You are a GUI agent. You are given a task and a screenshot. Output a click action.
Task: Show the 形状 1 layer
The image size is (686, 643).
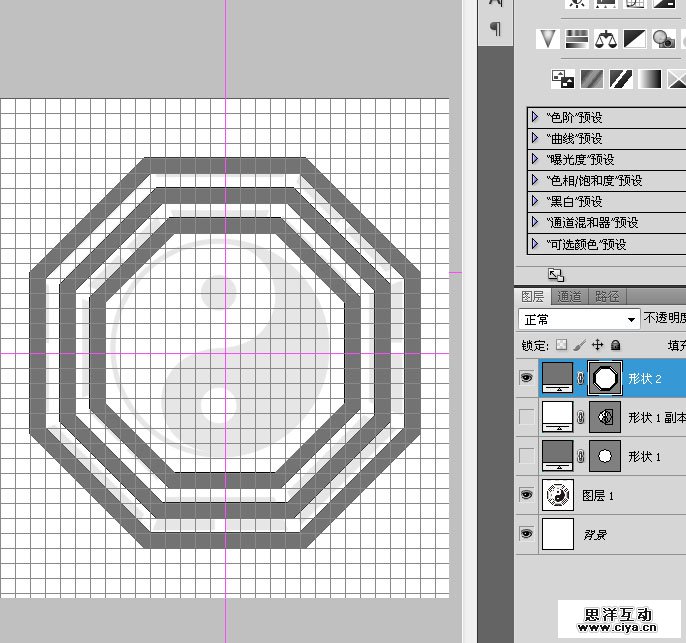point(526,456)
